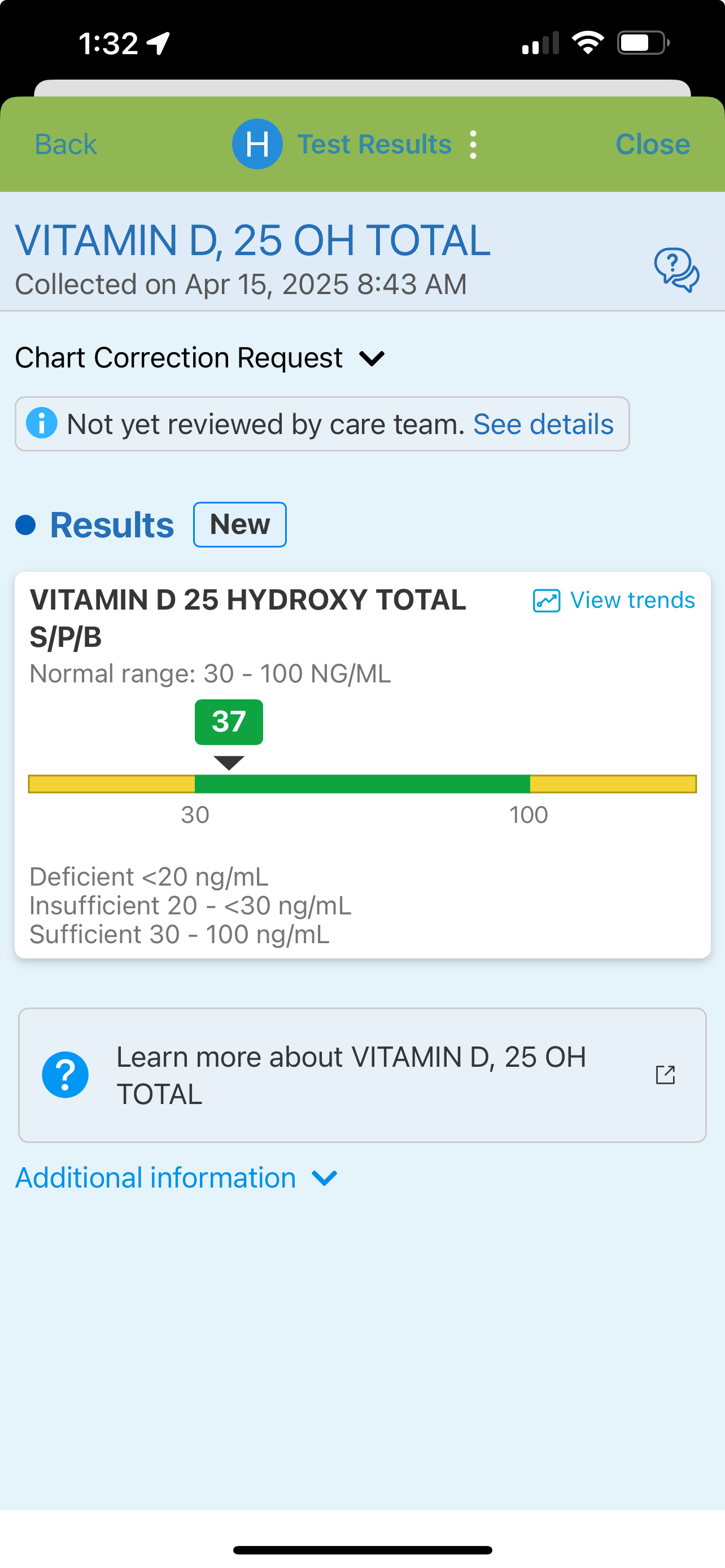Open the See details link
The height and width of the screenshot is (1568, 725).
point(543,424)
